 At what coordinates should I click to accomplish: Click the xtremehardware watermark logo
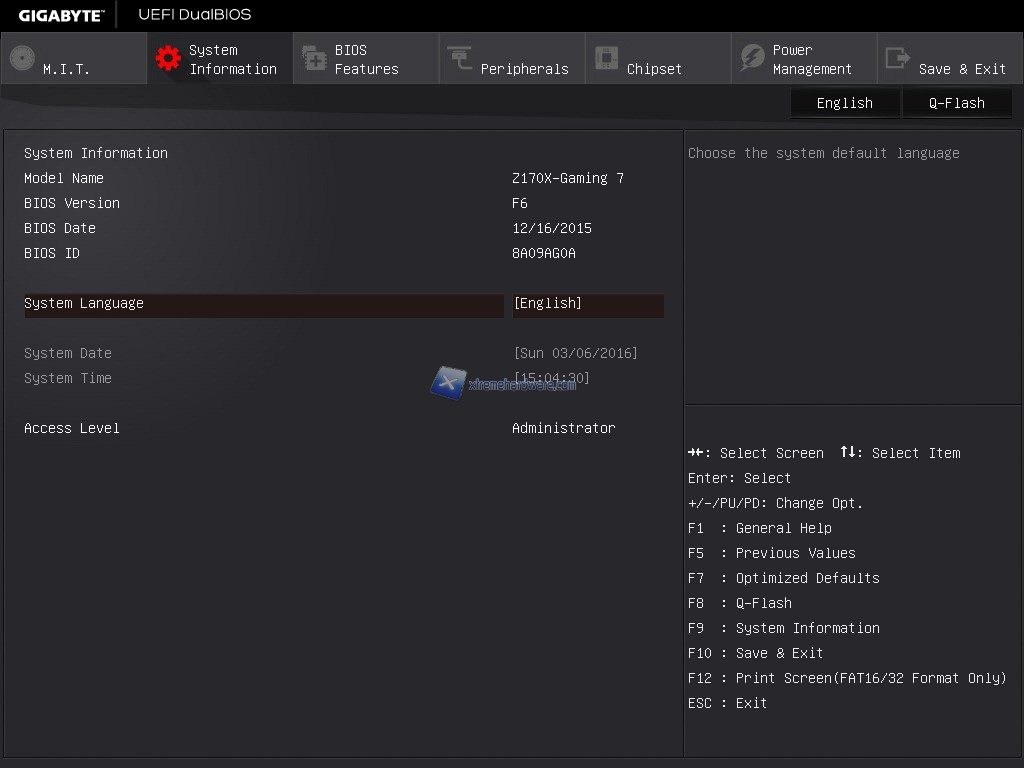click(x=449, y=381)
